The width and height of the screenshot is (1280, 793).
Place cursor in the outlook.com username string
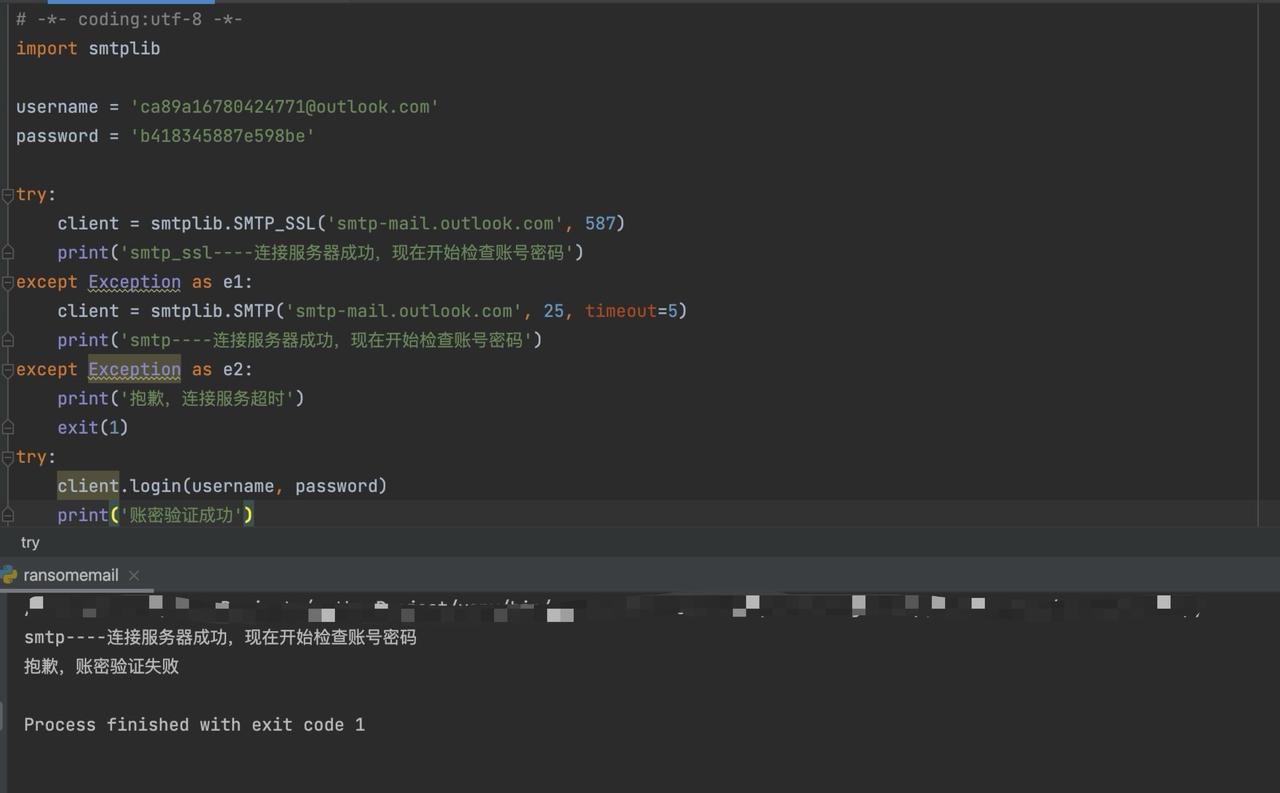tap(285, 107)
